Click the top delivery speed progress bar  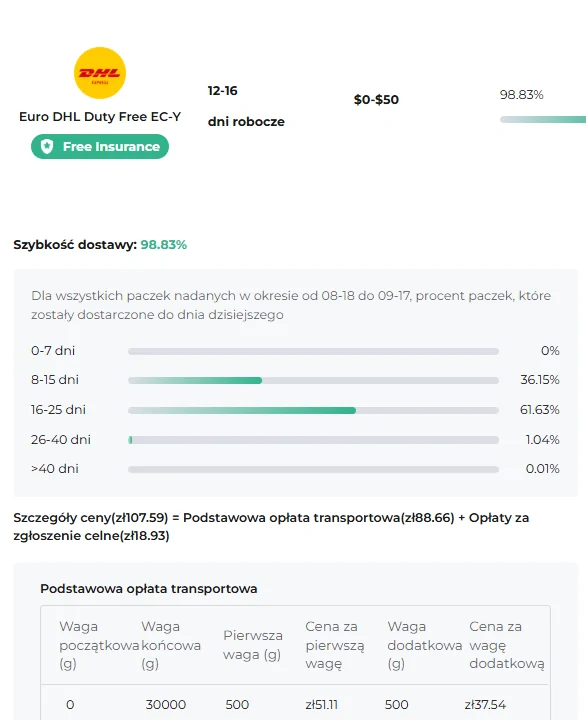tap(543, 119)
